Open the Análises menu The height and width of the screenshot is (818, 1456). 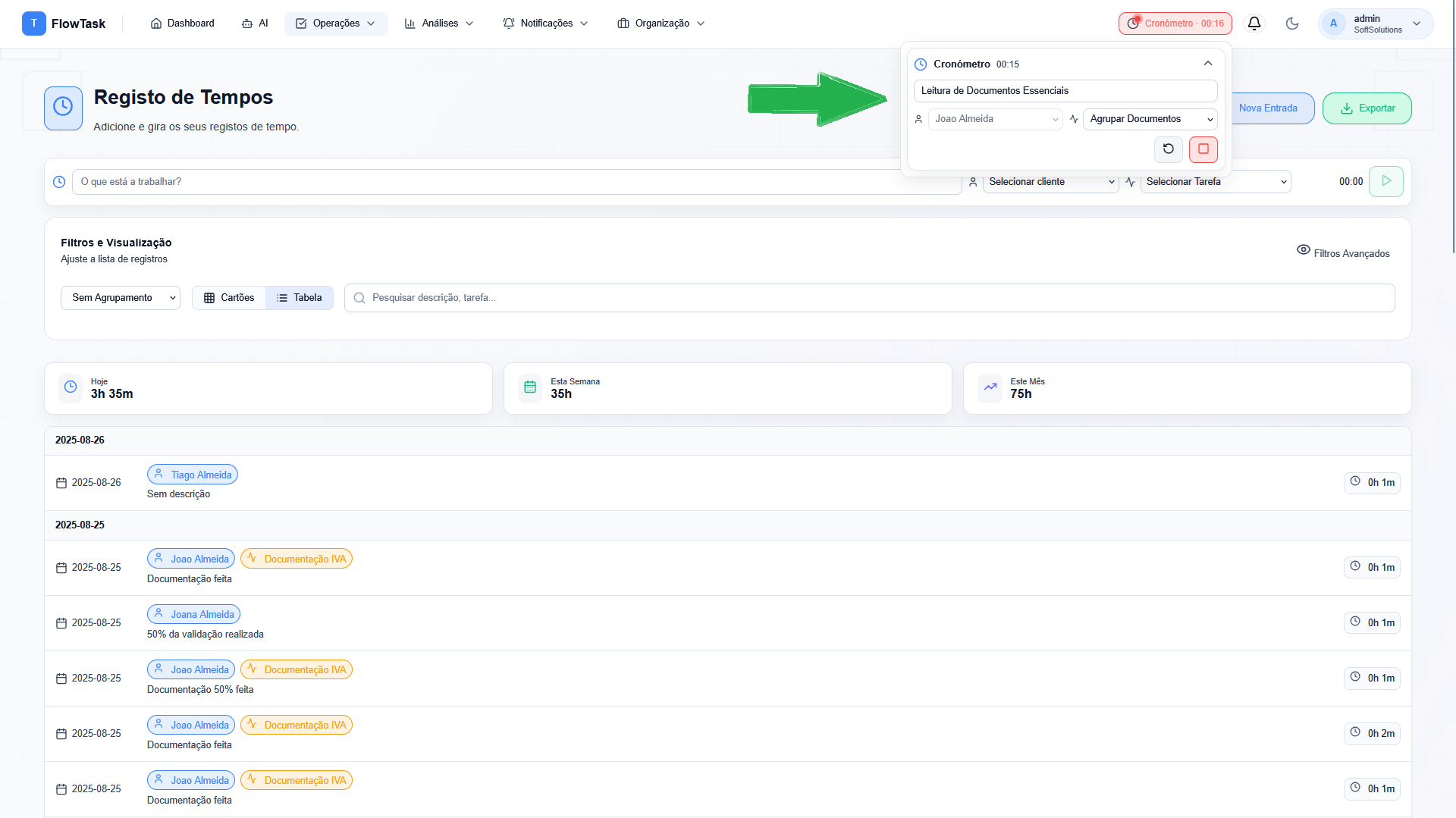pyautogui.click(x=439, y=24)
